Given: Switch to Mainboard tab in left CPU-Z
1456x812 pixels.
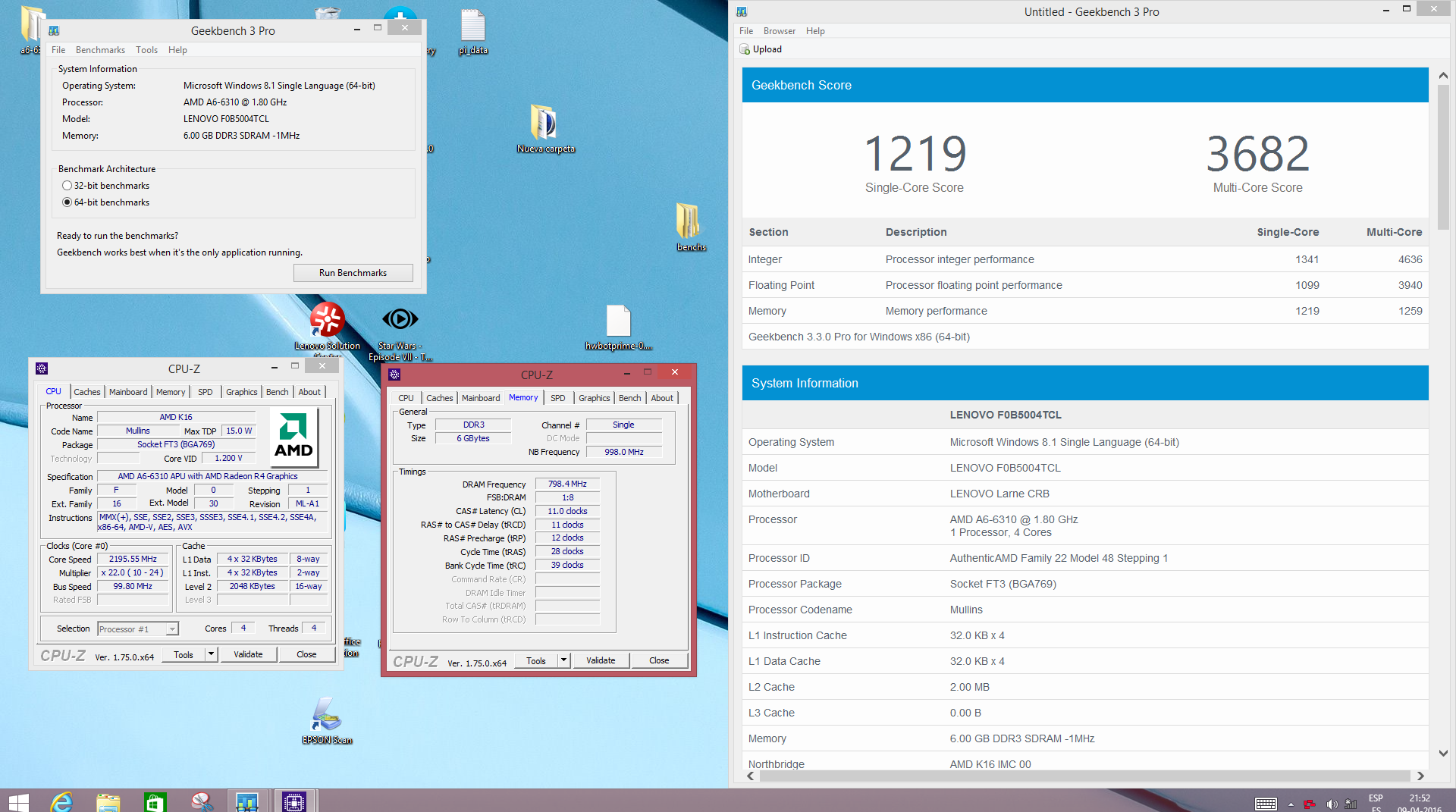Looking at the screenshot, I should 128,392.
